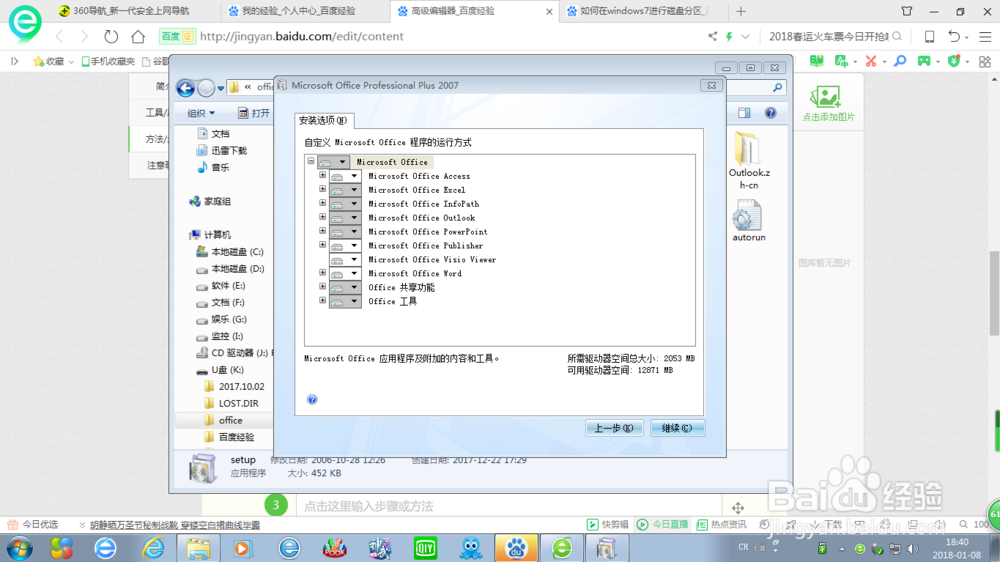The width and height of the screenshot is (1000, 562).
Task: Click the browser home icon
Action: [x=138, y=36]
